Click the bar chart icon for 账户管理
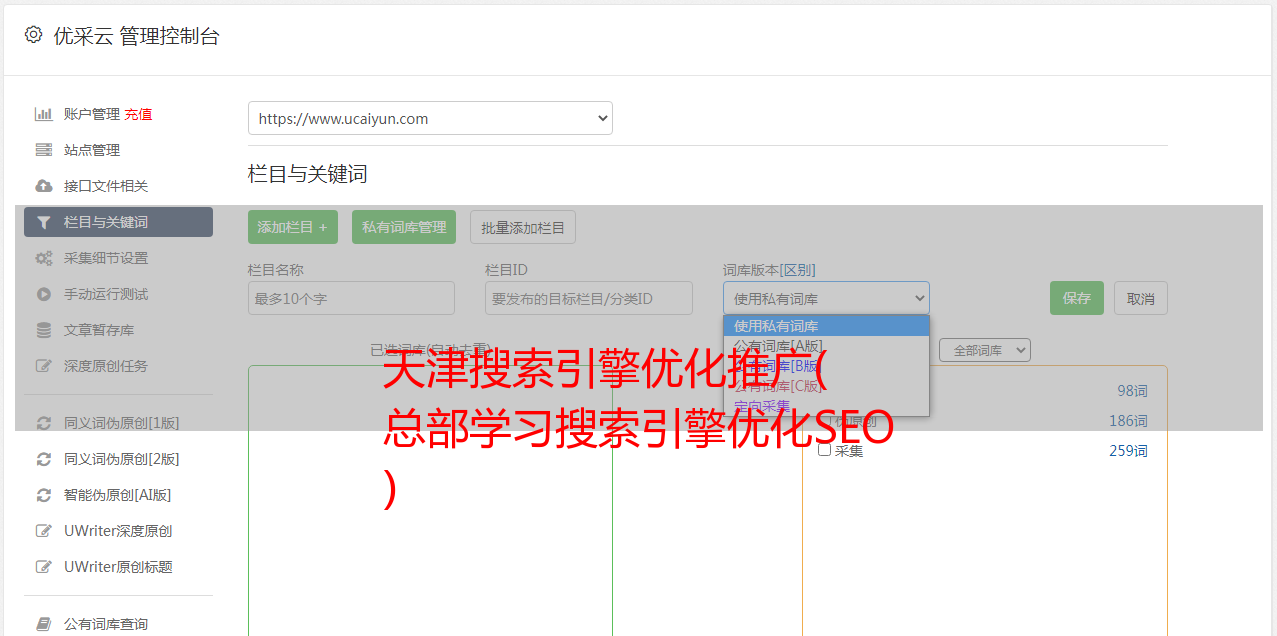The image size is (1277, 636). (x=44, y=114)
